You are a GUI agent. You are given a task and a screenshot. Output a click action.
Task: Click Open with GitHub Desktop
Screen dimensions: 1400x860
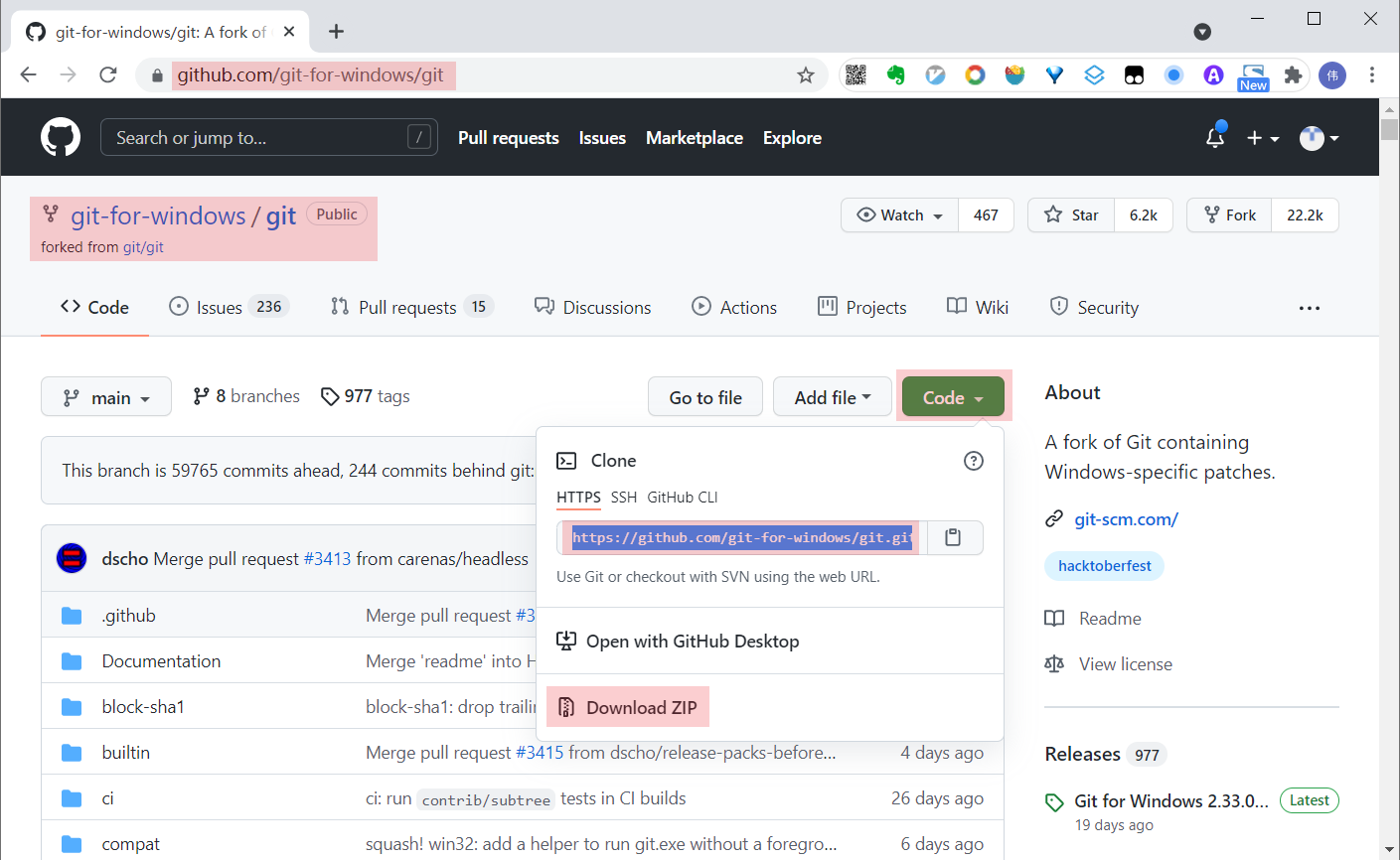(678, 642)
